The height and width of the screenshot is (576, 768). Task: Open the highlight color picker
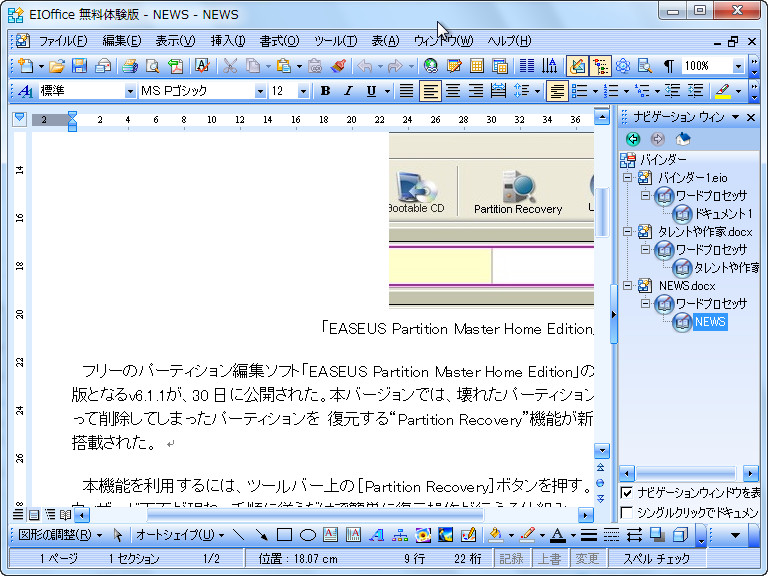point(738,91)
